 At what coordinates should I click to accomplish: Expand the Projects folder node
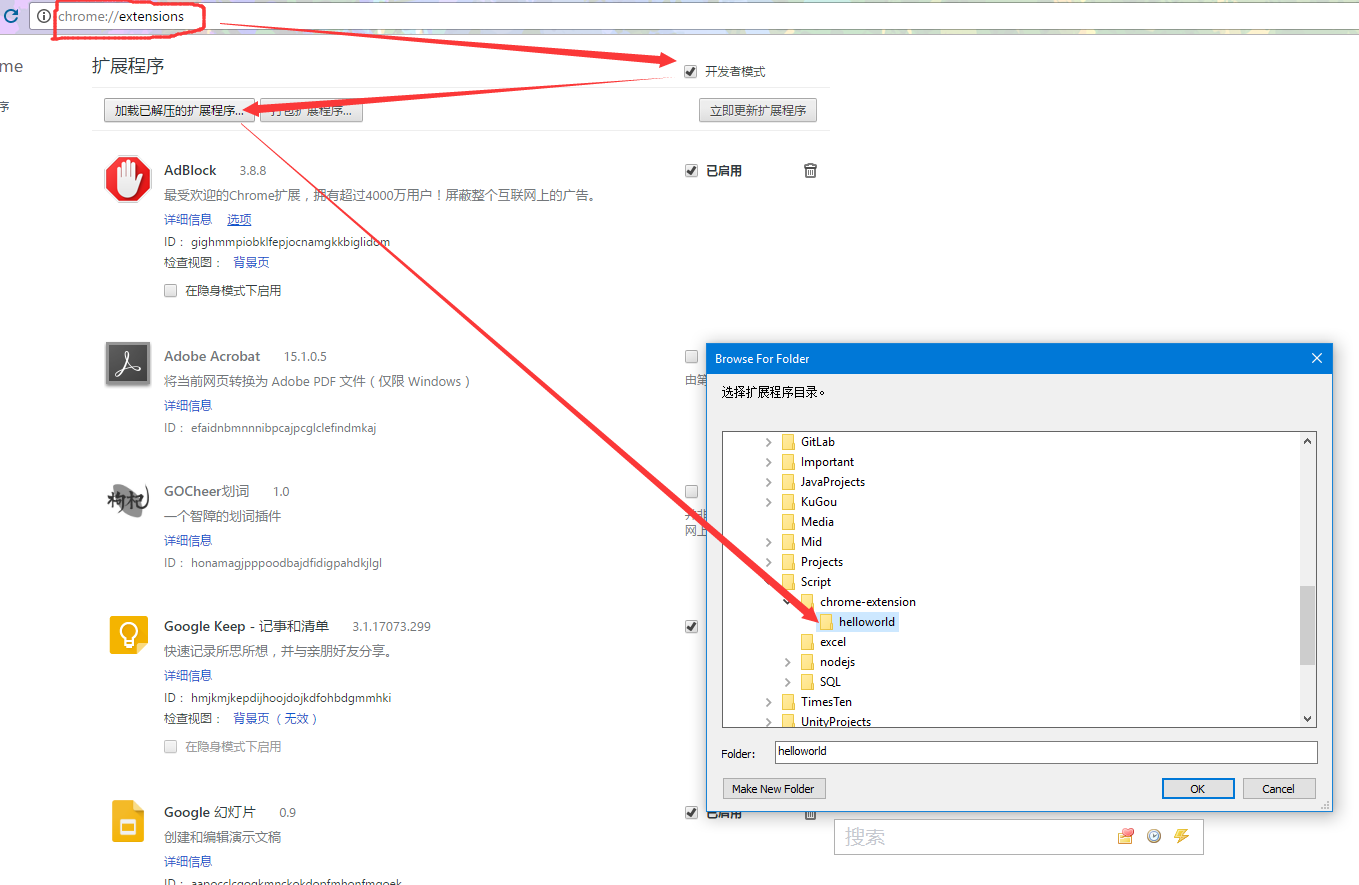point(769,562)
